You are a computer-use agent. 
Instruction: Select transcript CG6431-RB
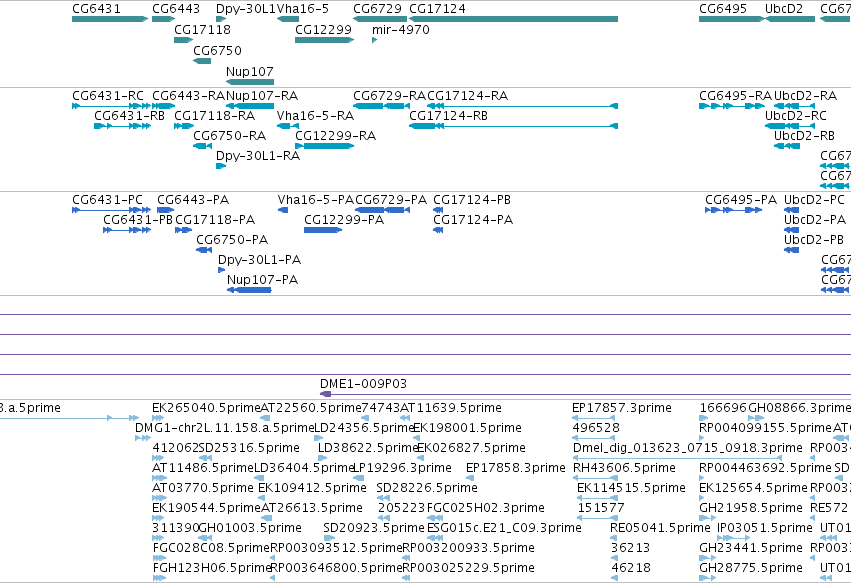point(123,126)
